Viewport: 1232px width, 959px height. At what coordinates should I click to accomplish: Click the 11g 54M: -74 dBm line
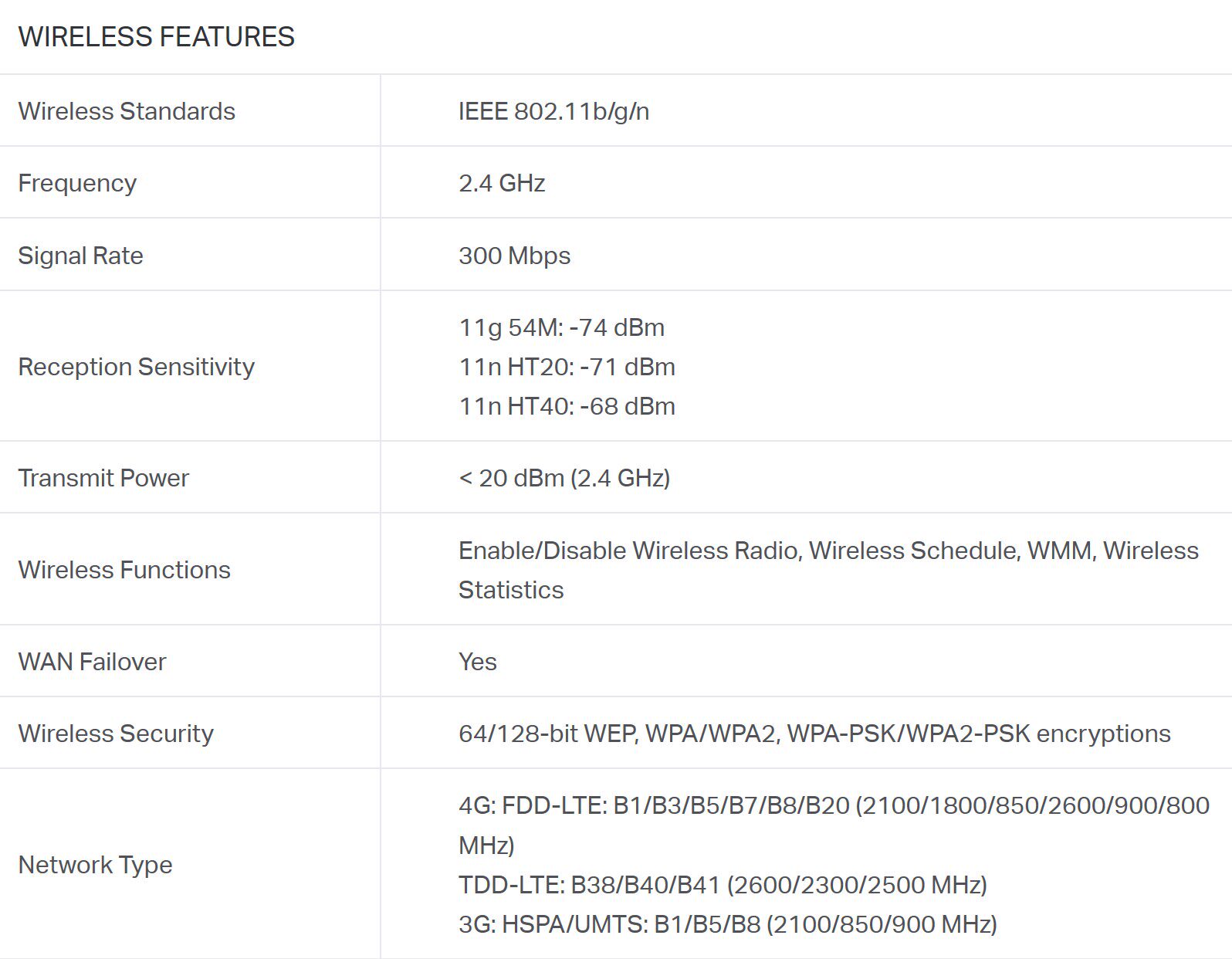click(x=561, y=327)
